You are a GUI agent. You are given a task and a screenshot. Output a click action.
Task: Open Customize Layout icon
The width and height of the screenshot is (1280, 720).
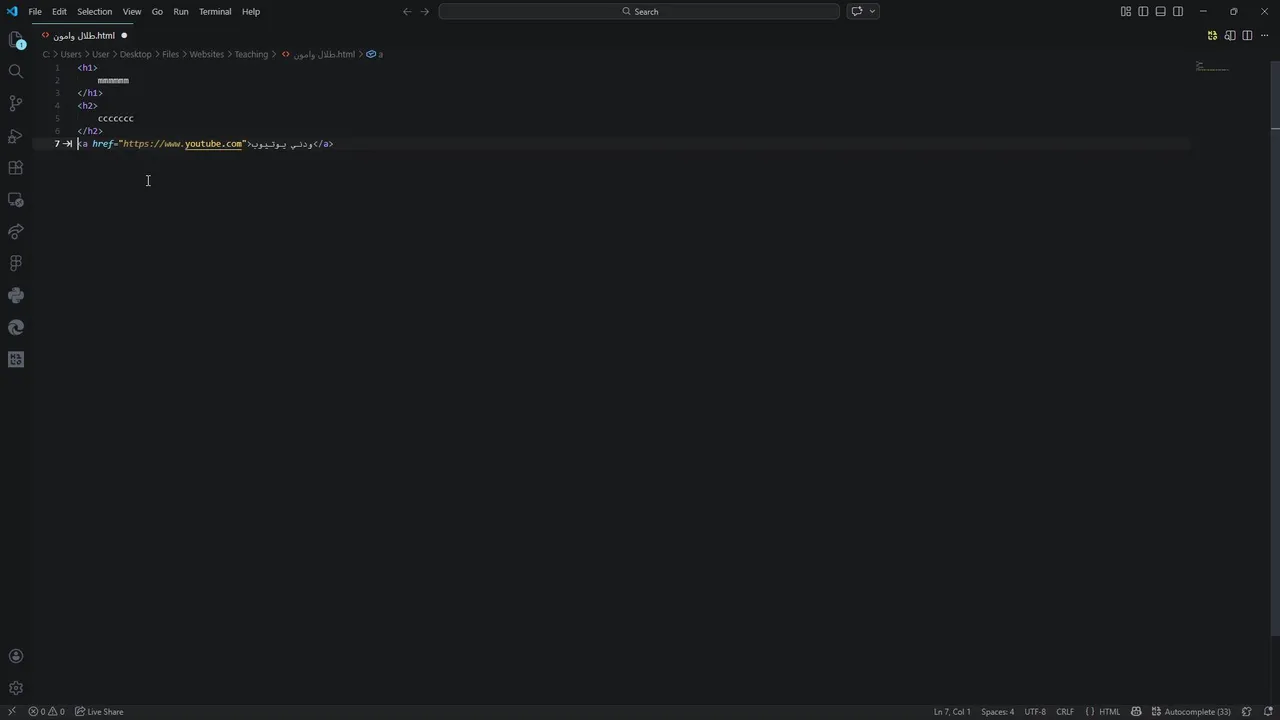[x=1126, y=11]
